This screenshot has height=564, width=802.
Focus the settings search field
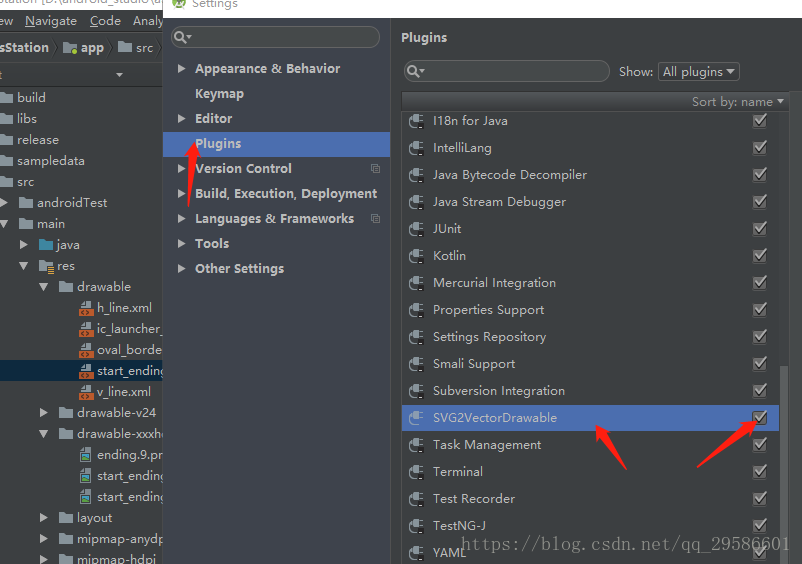tap(276, 37)
